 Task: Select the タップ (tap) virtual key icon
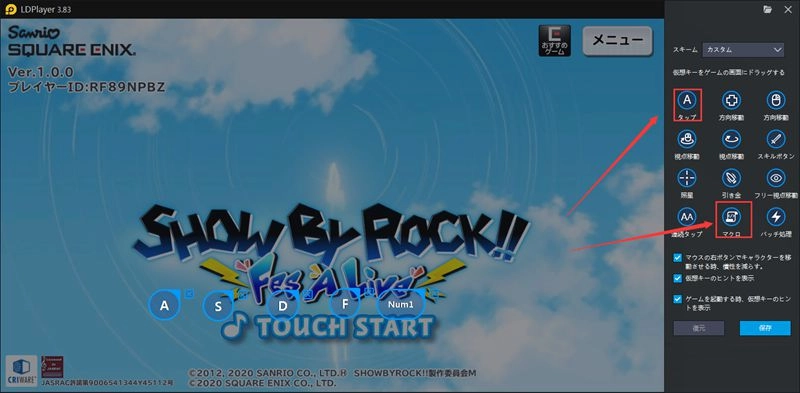click(x=687, y=101)
